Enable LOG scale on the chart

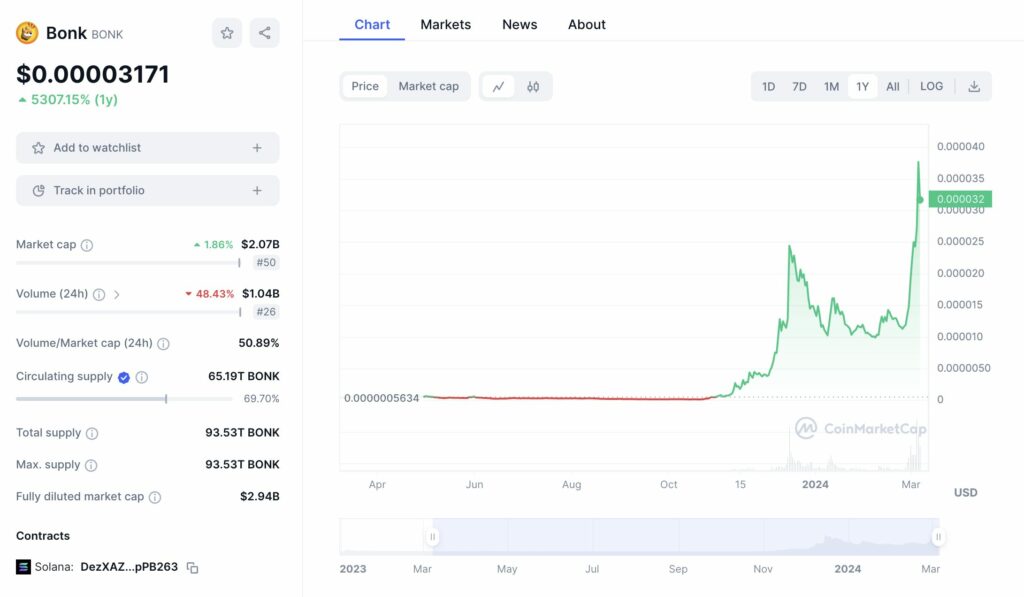pyautogui.click(x=931, y=86)
